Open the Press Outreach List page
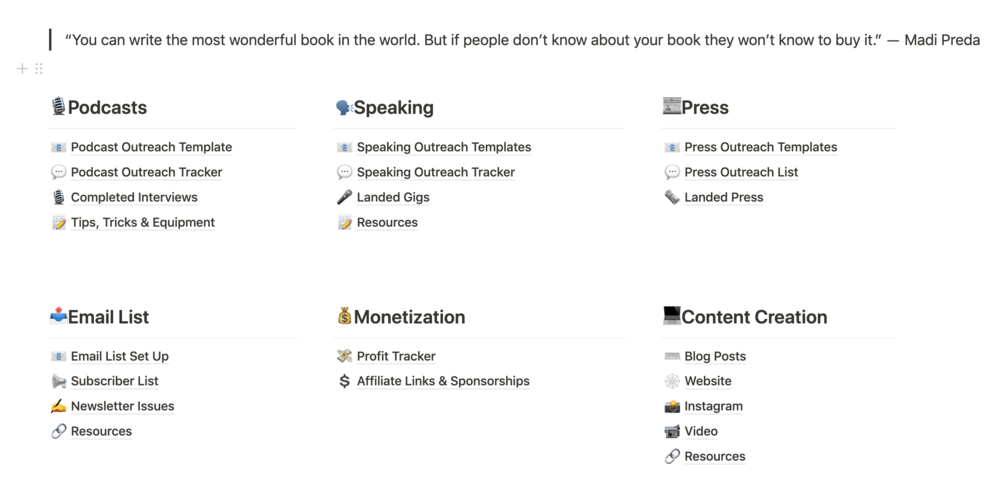The height and width of the screenshot is (497, 1005). point(741,172)
